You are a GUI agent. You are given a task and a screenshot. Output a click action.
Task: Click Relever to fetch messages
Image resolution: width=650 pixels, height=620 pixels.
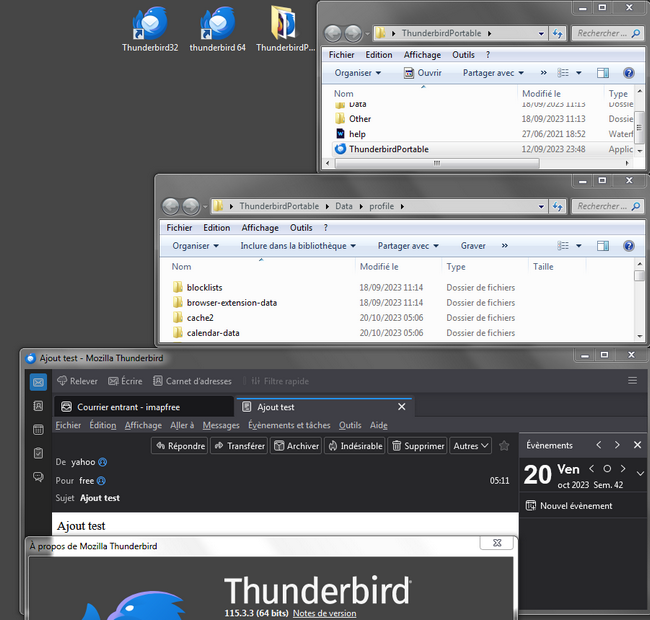[x=77, y=381]
